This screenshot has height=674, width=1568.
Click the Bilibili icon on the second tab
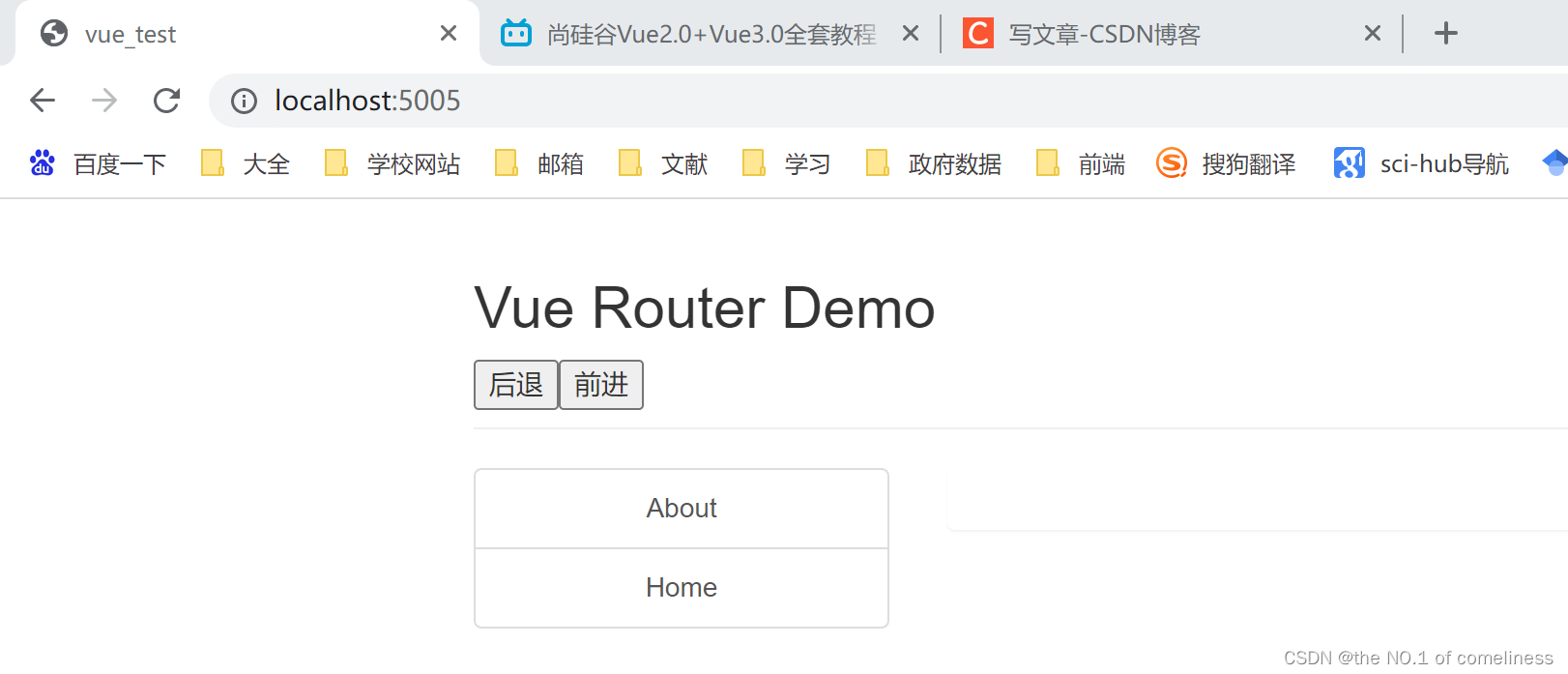click(x=516, y=34)
